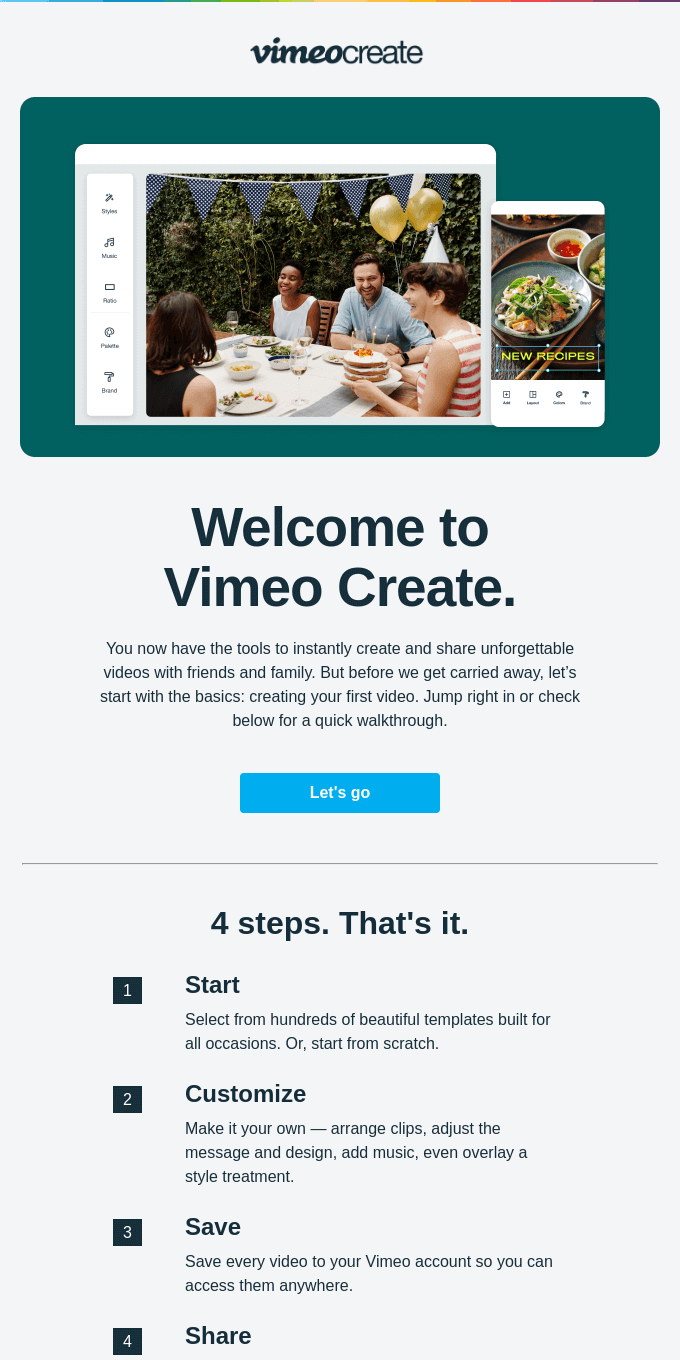Click the Let's go button

[340, 793]
